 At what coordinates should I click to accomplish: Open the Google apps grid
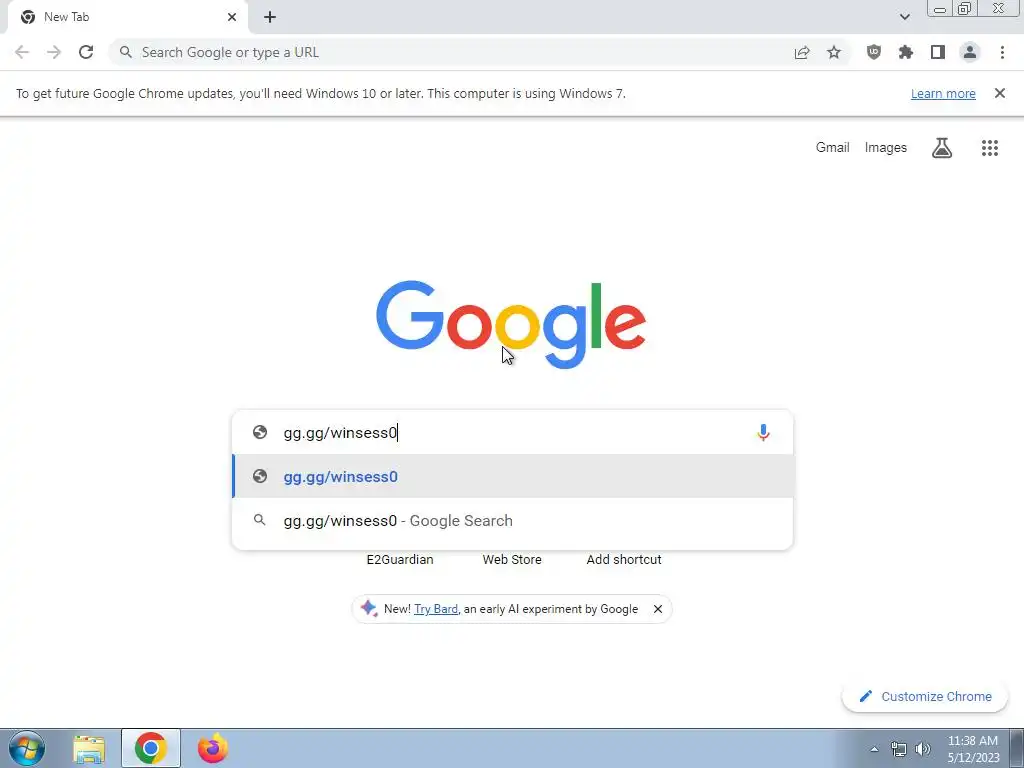990,148
